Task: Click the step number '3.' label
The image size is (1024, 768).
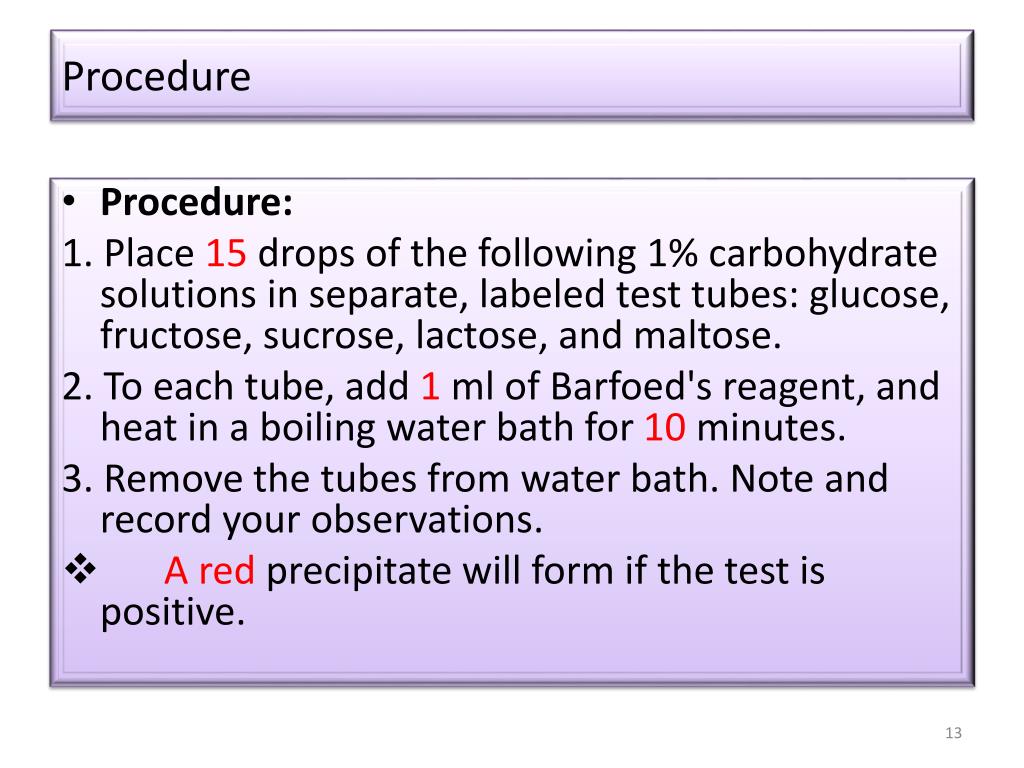Action: coord(78,479)
